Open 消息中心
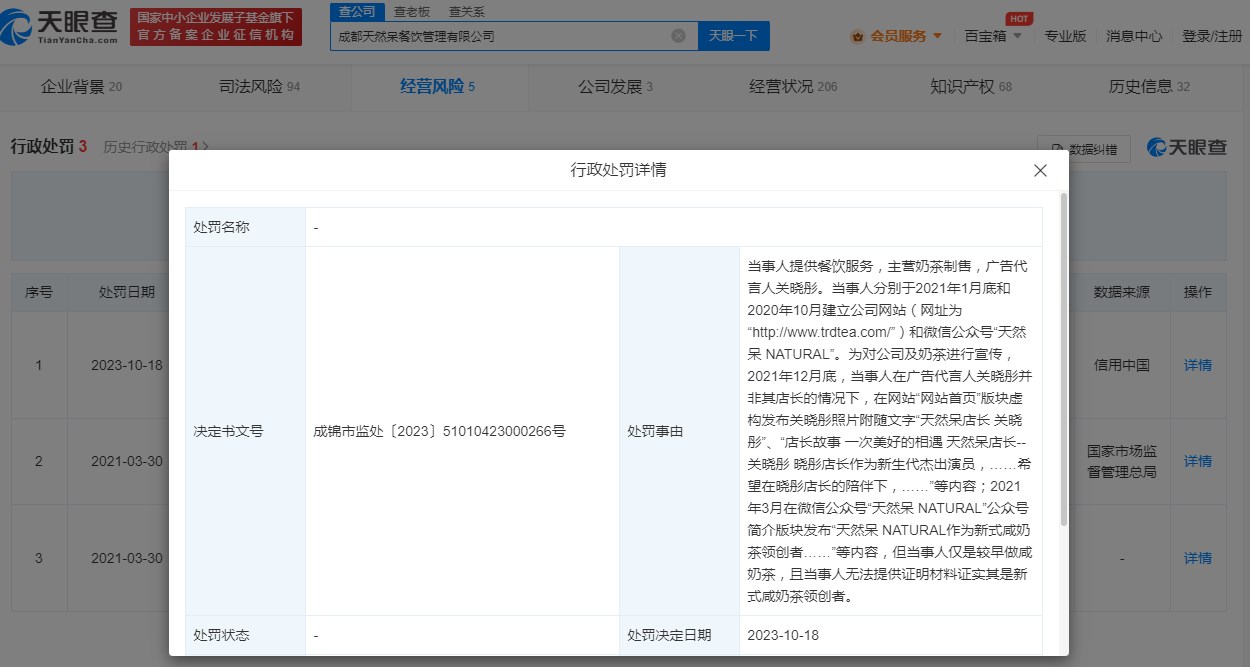Screen dimensions: 1250x667 coord(1134,36)
